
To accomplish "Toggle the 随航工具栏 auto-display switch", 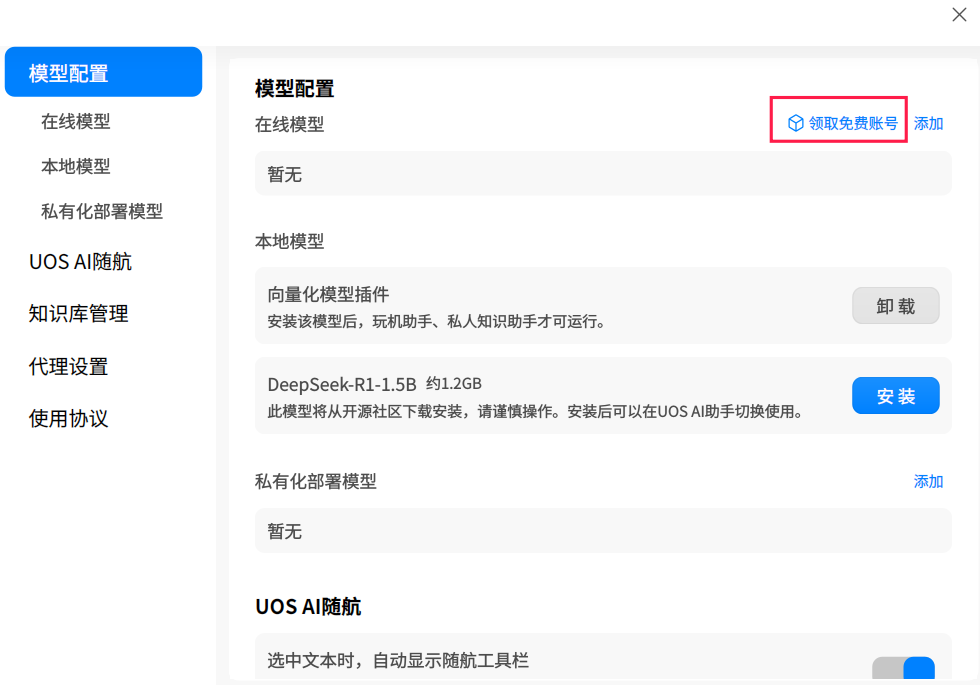I will pyautogui.click(x=904, y=668).
